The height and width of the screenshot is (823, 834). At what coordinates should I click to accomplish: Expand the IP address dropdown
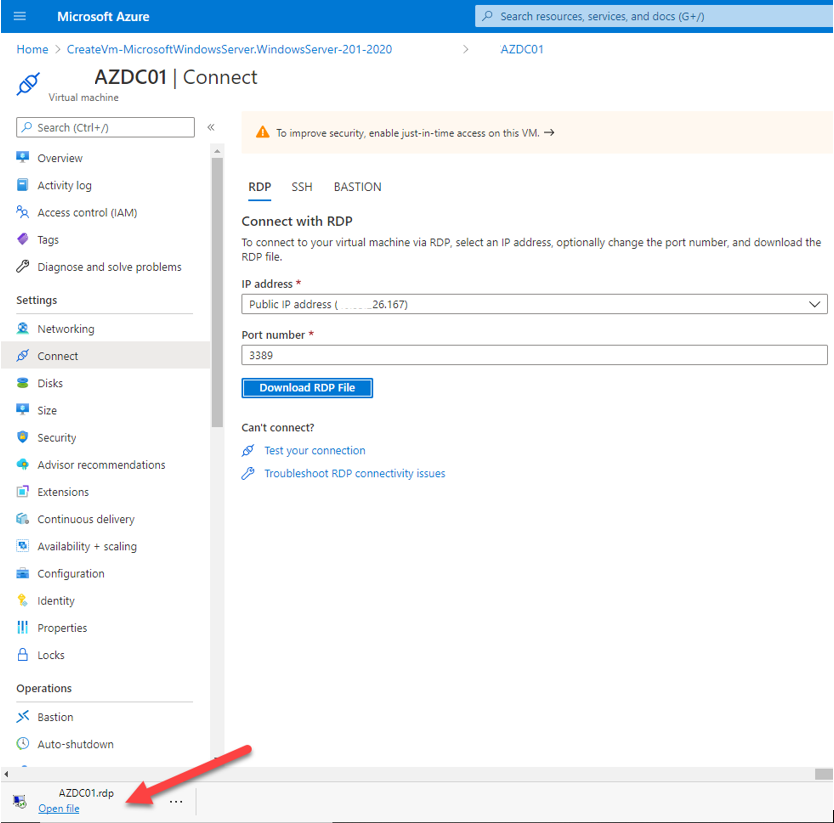click(814, 304)
